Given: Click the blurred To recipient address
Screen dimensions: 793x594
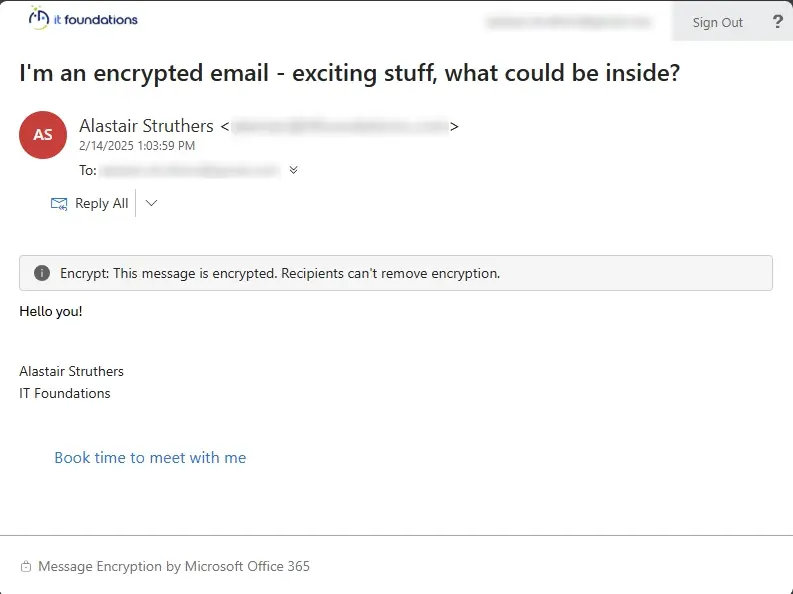Looking at the screenshot, I should pos(190,171).
